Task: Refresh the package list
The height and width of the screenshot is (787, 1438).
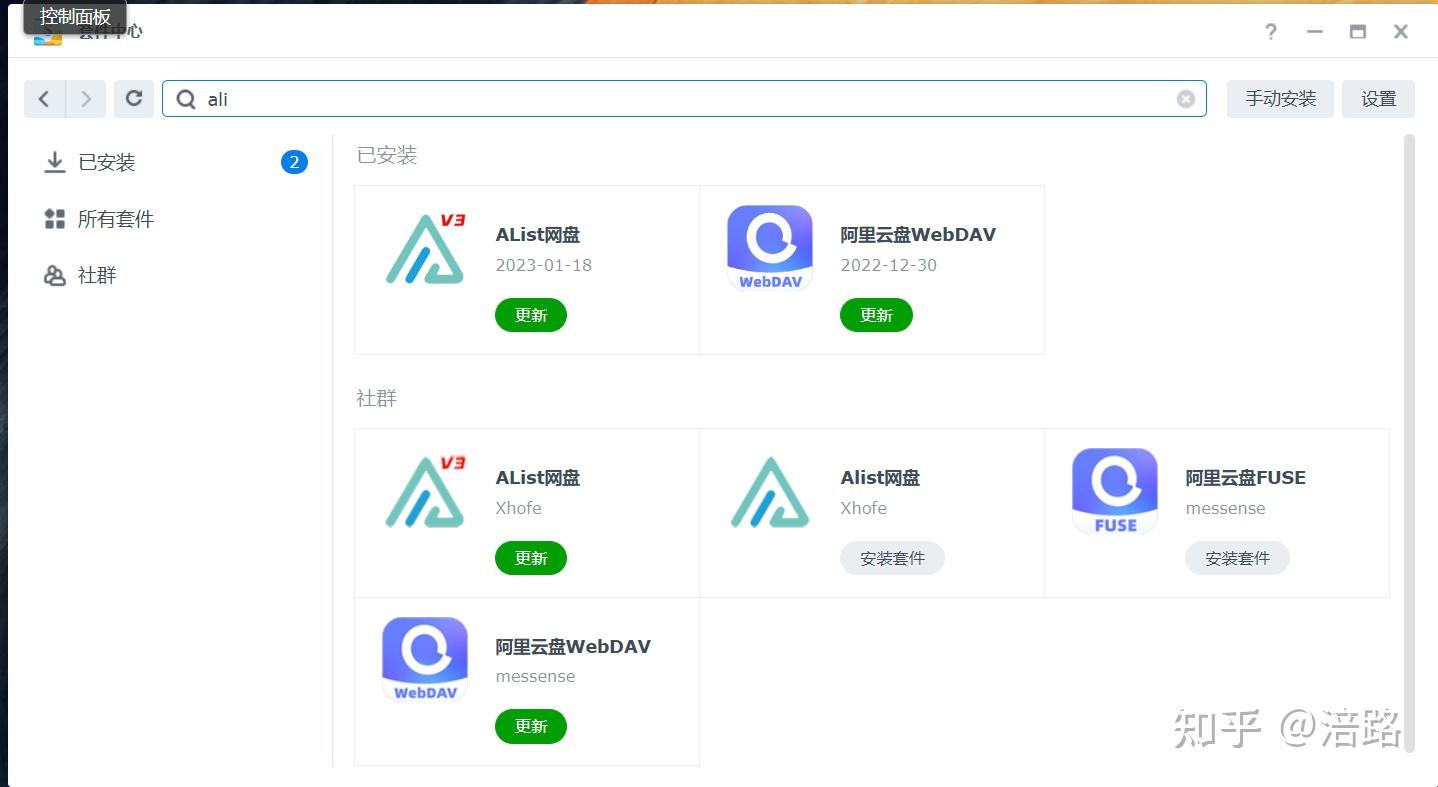Action: pos(134,99)
